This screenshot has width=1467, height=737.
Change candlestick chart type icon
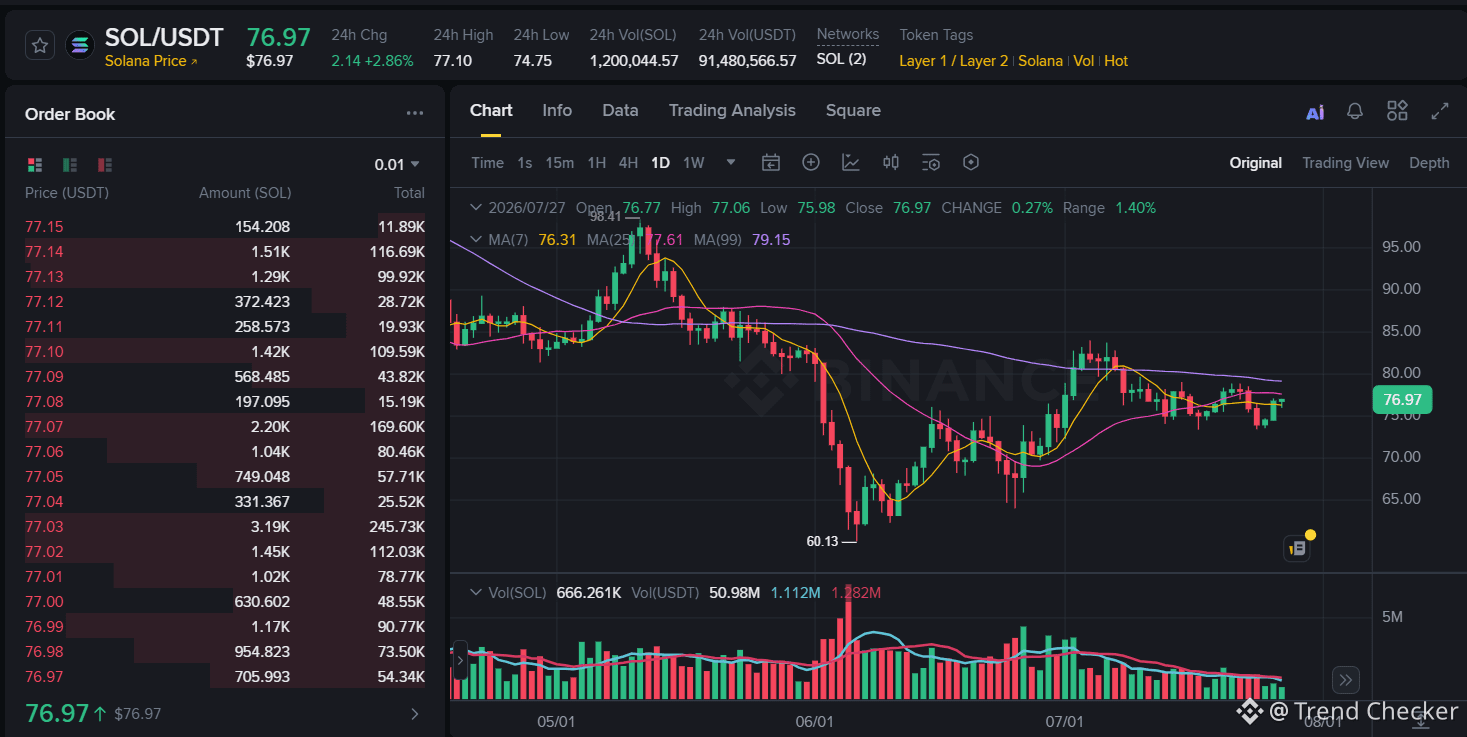pyautogui.click(x=891, y=163)
